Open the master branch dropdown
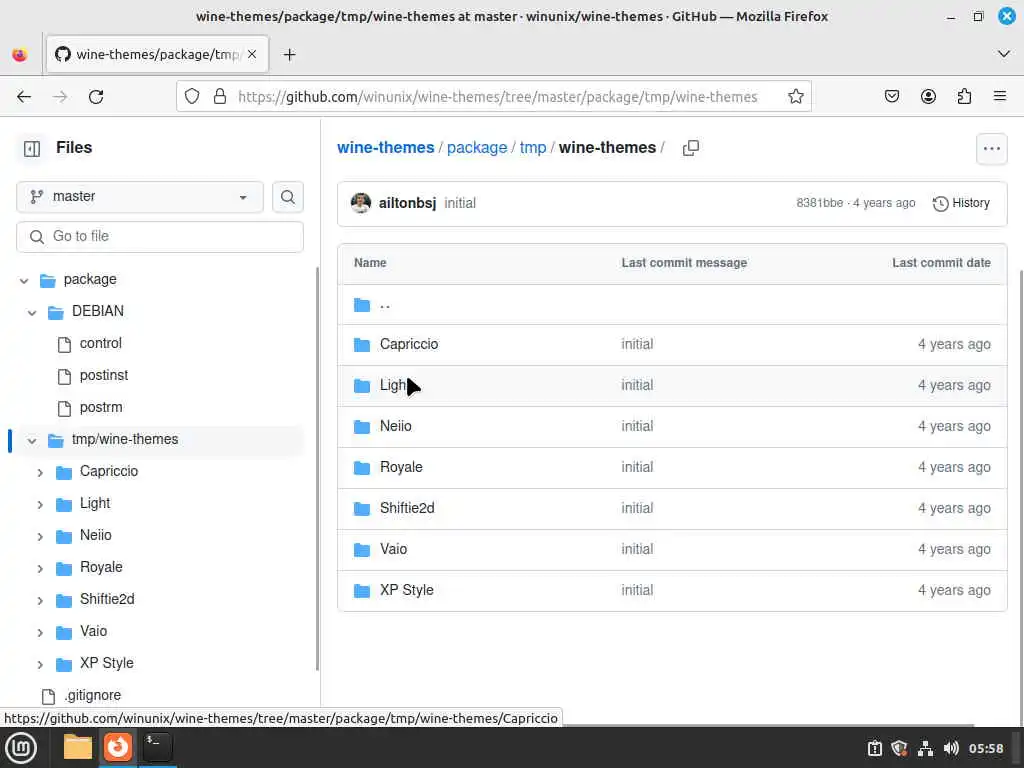This screenshot has height=768, width=1024. pos(140,197)
